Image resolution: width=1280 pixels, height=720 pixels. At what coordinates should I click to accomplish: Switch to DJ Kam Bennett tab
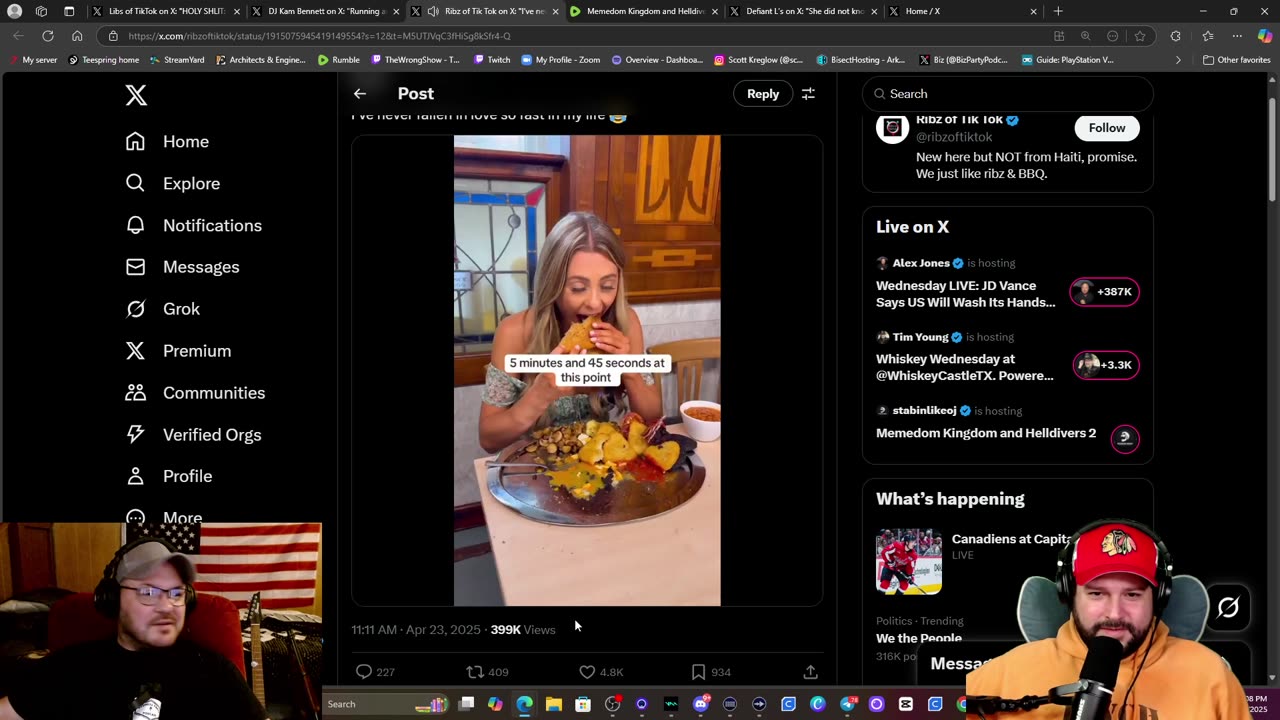coord(326,11)
